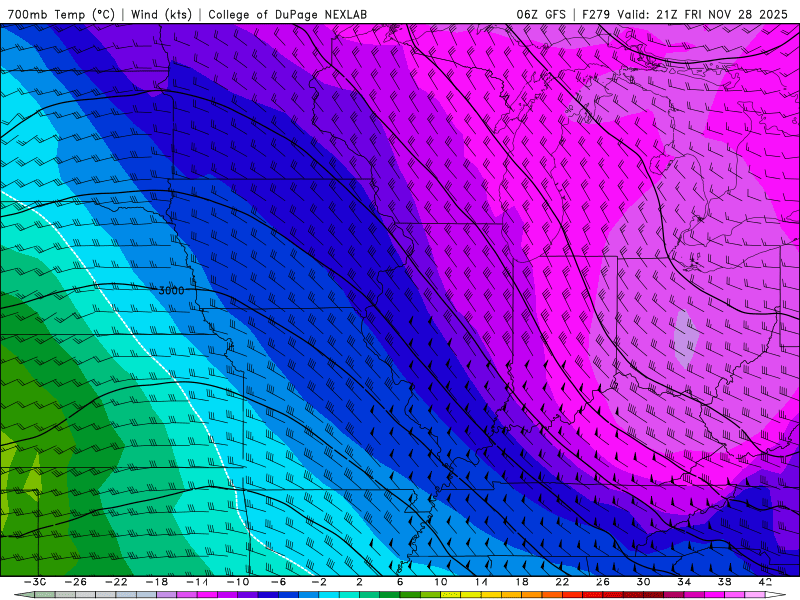800x600 pixels.
Task: Click the "College of DuPage NEXLAB" text
Action: pos(287,14)
